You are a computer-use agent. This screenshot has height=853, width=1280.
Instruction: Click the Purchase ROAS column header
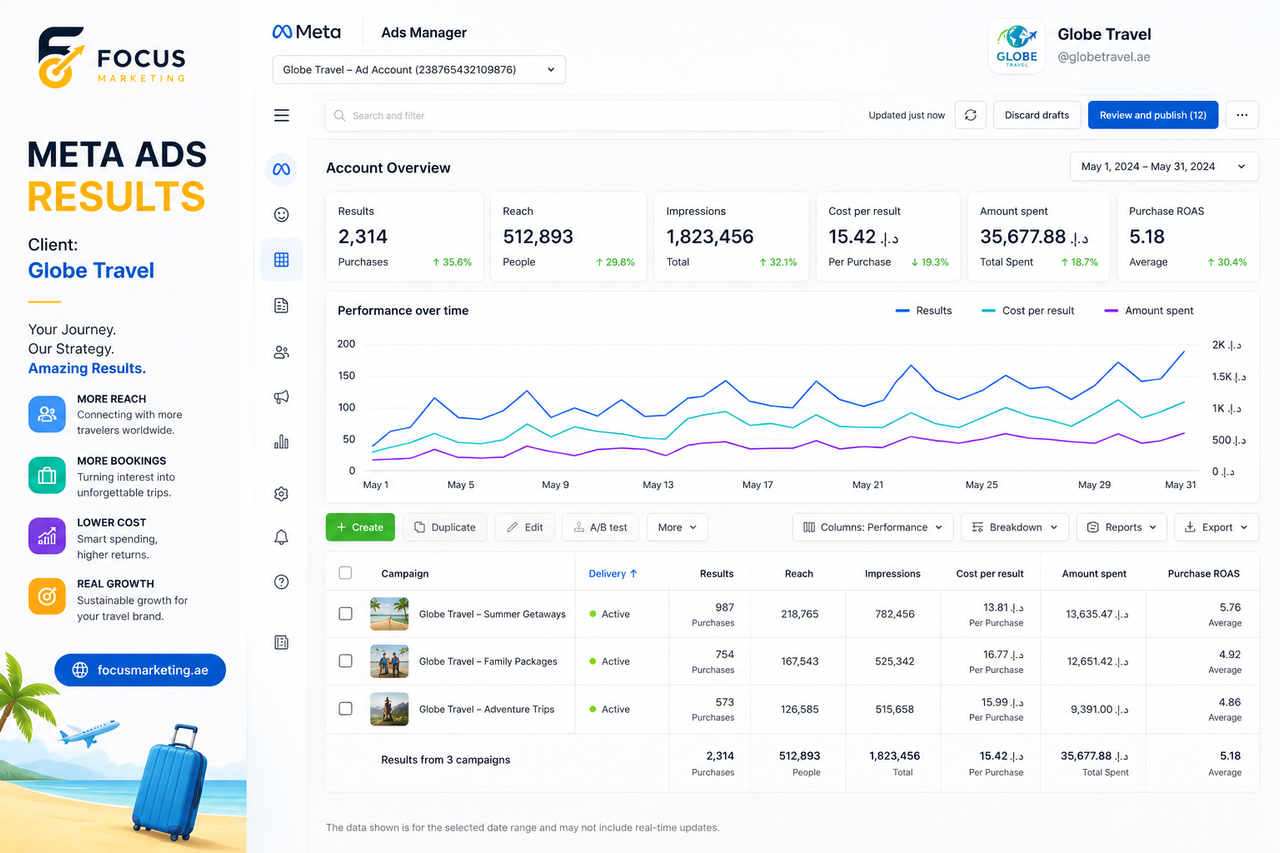coord(1204,574)
